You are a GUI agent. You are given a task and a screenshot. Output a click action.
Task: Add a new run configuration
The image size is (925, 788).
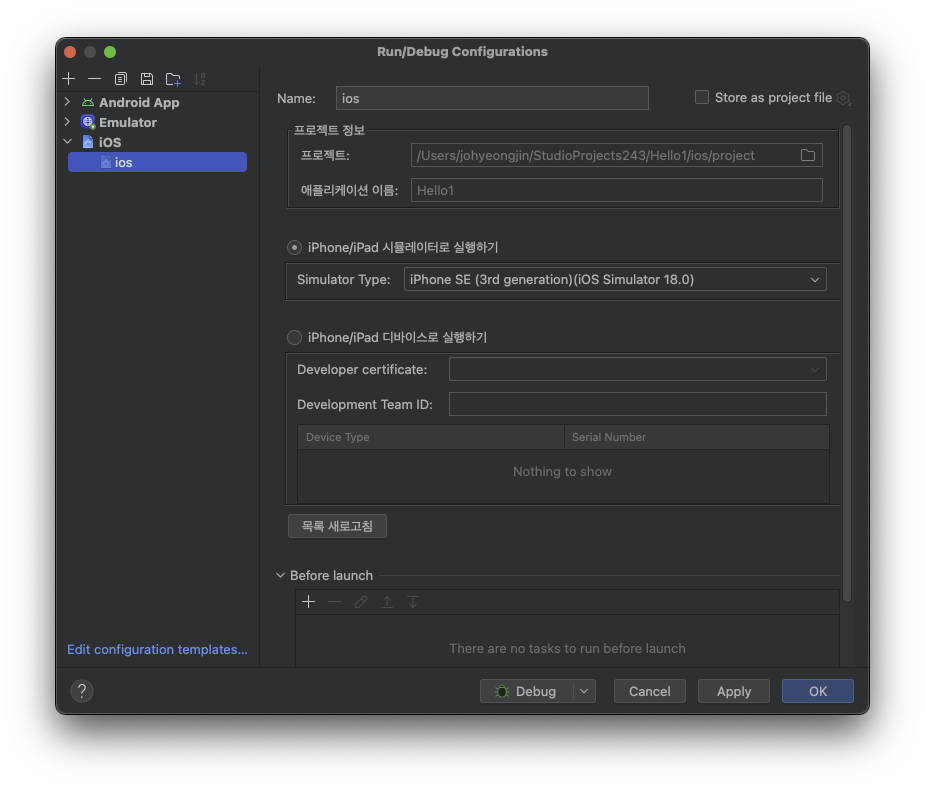click(x=68, y=78)
